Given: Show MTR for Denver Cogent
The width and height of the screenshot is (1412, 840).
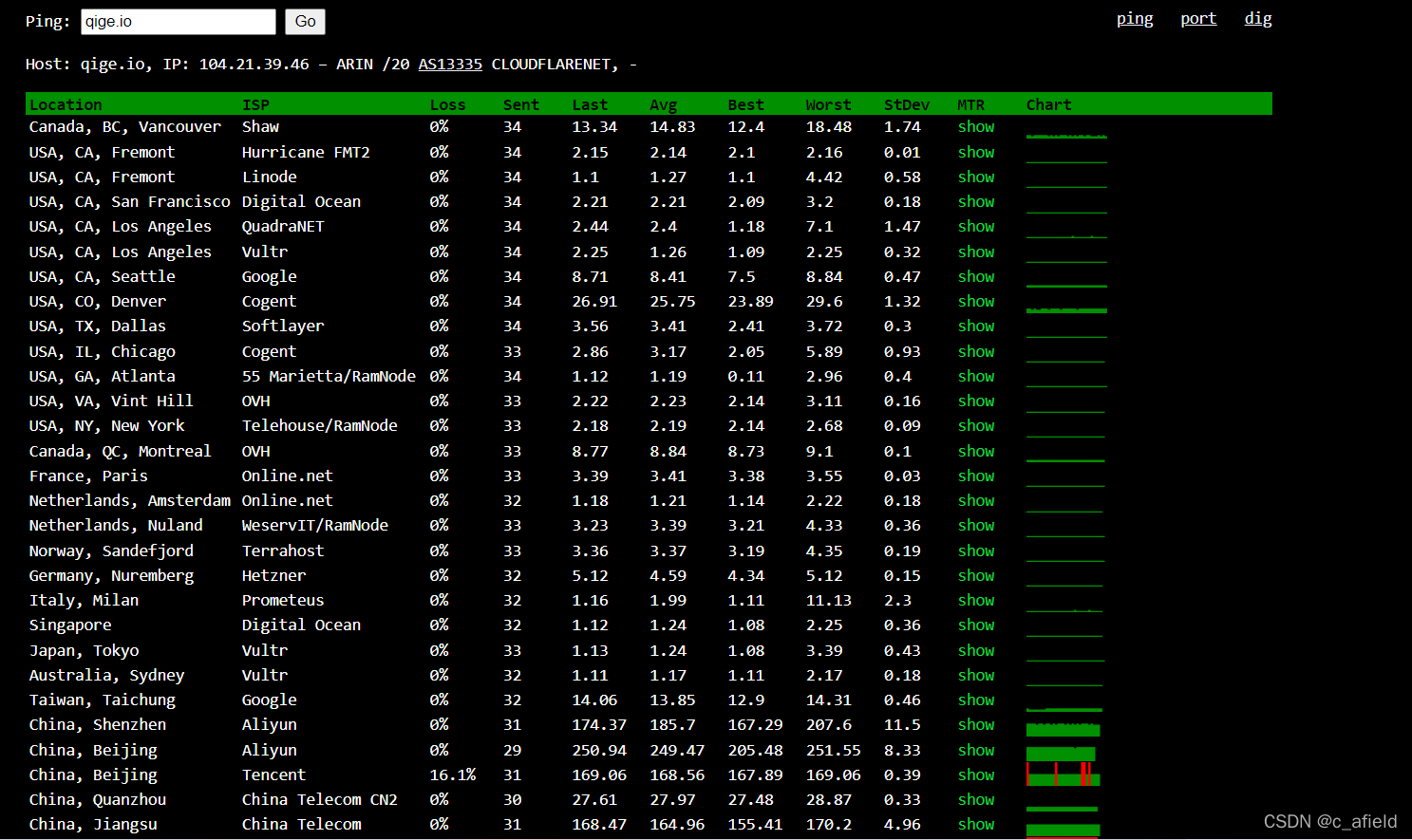Looking at the screenshot, I should [976, 301].
